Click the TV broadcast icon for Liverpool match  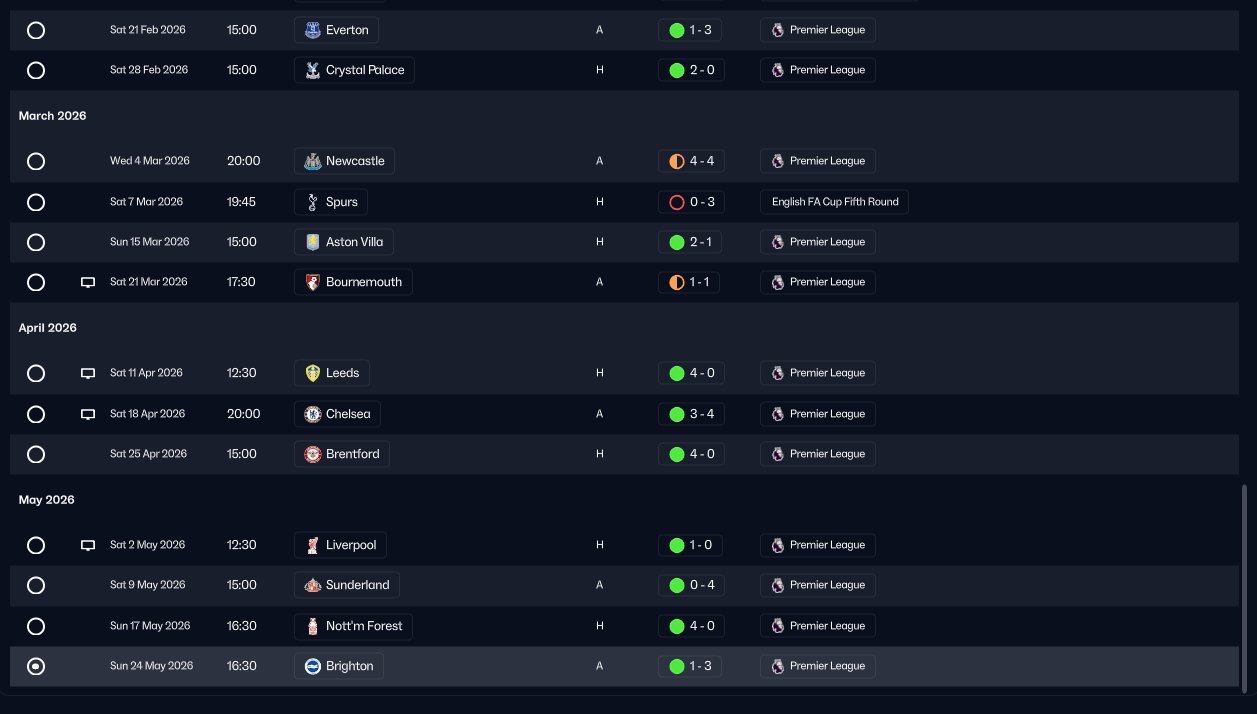[x=88, y=545]
